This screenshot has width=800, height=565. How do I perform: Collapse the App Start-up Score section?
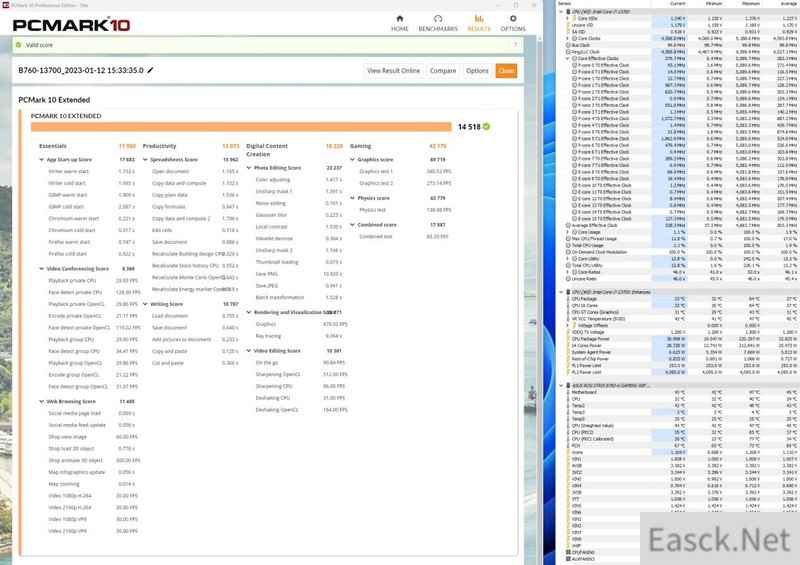tap(42, 160)
